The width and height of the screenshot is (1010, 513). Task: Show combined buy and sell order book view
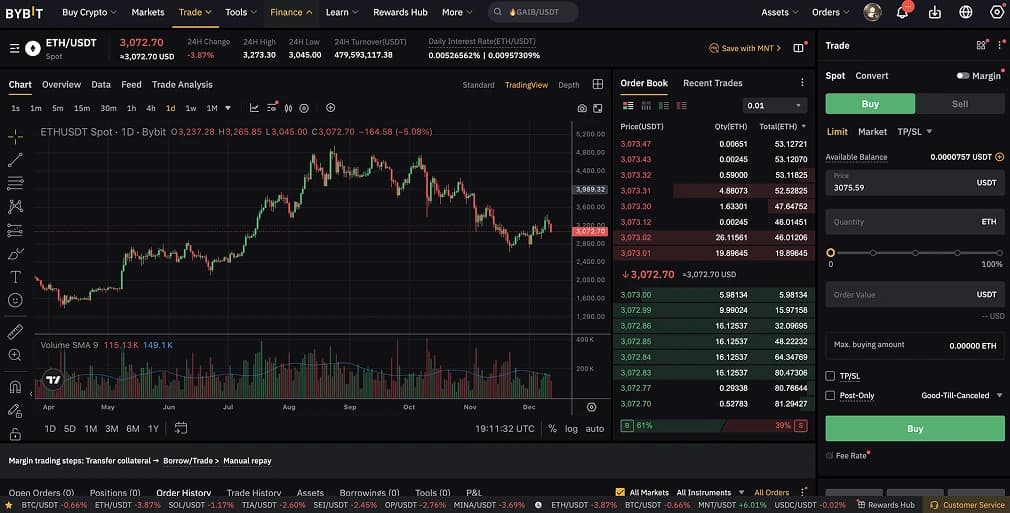628,106
